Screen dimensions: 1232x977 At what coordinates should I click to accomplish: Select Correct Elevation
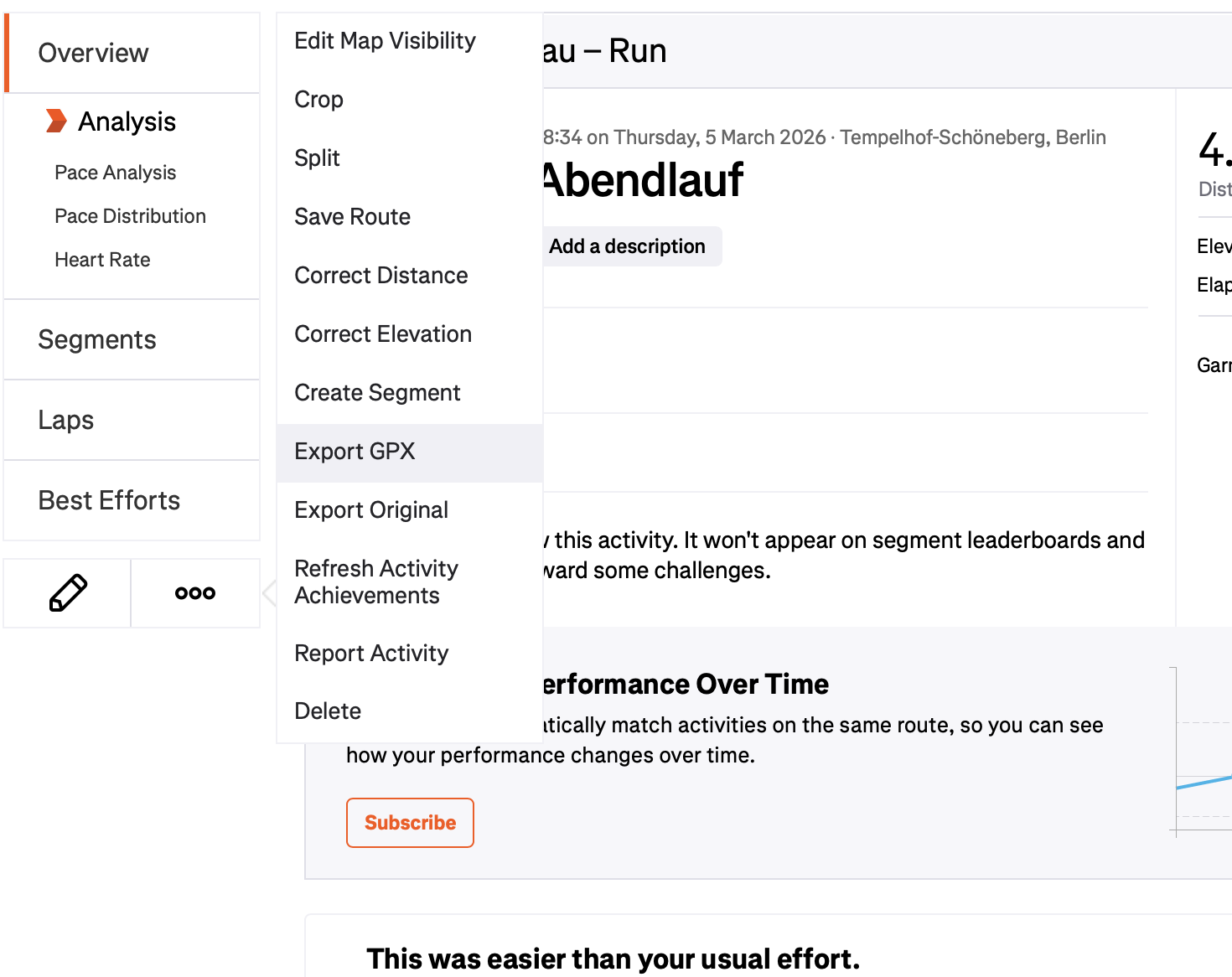(x=383, y=333)
